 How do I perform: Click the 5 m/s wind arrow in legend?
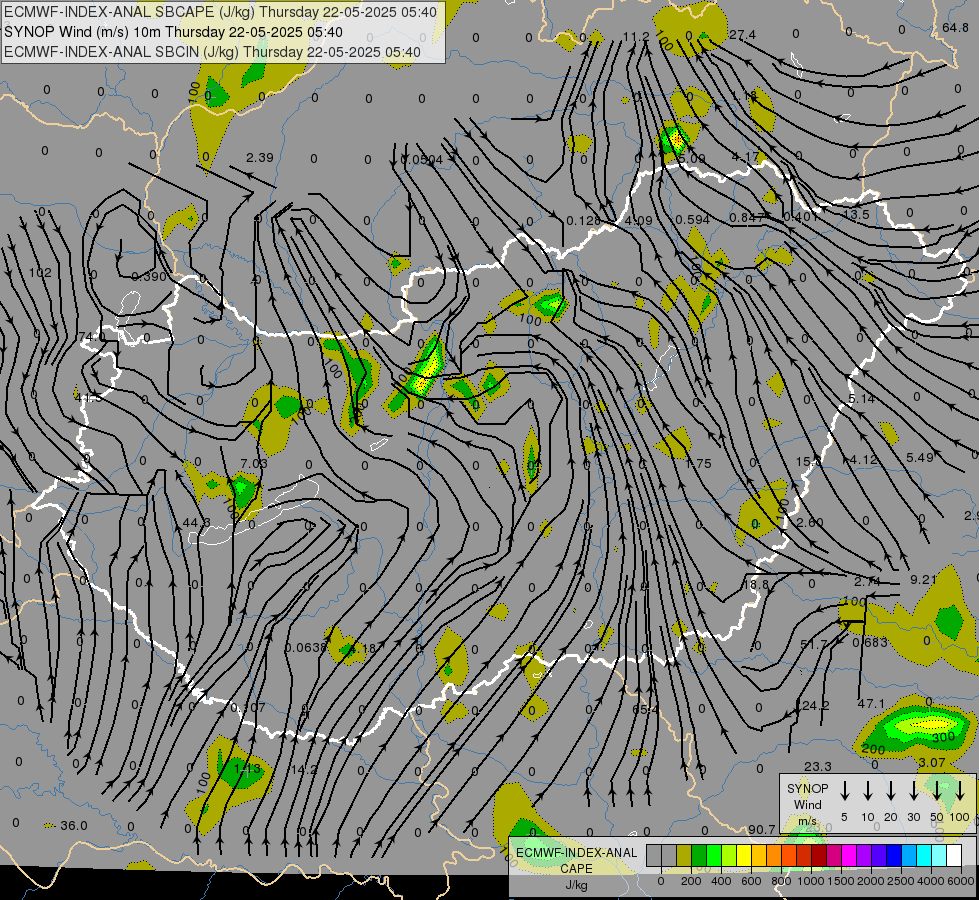[844, 790]
